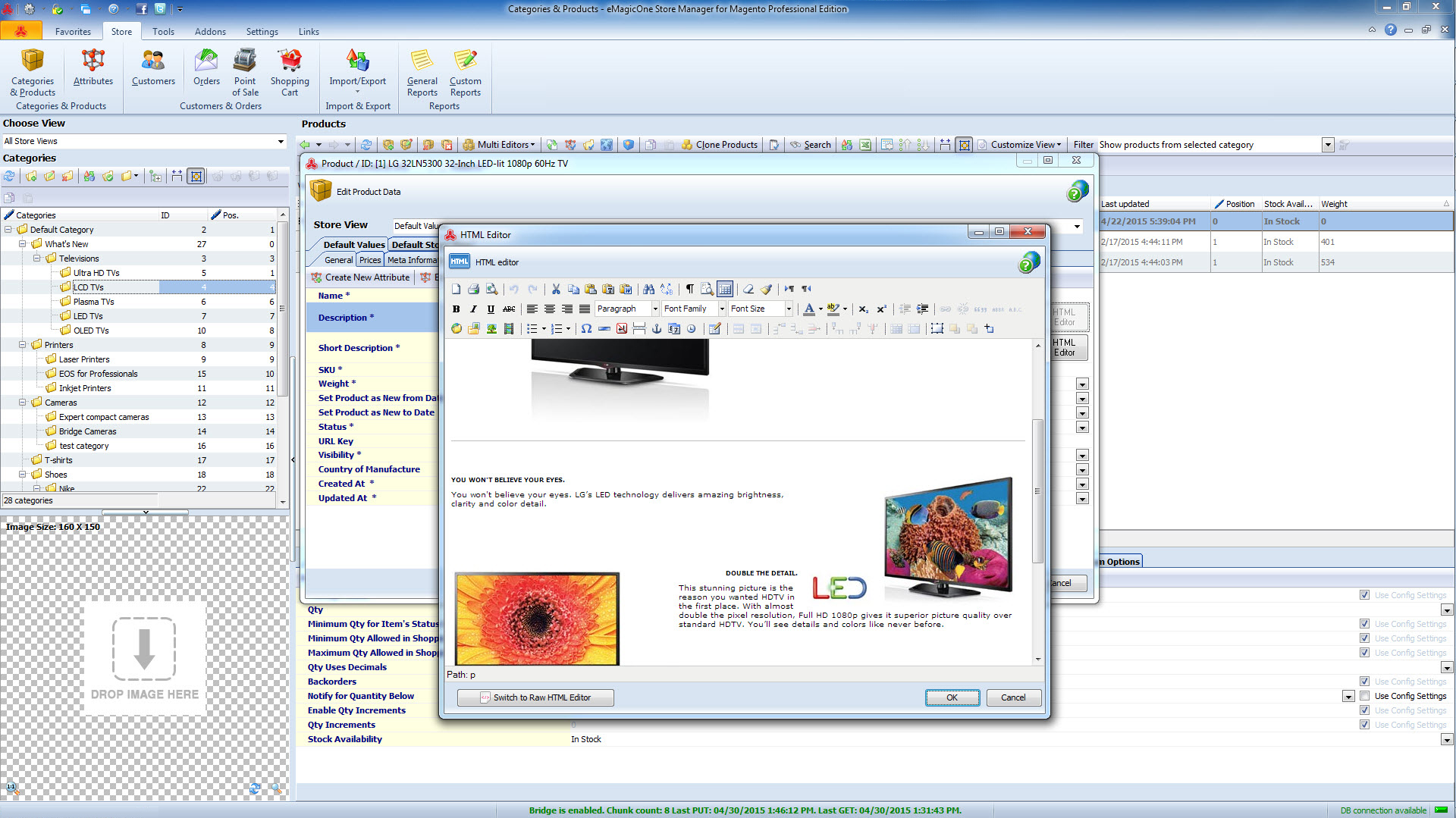Open Customize View dropdown
This screenshot has height=818, width=1456.
[x=1019, y=145]
